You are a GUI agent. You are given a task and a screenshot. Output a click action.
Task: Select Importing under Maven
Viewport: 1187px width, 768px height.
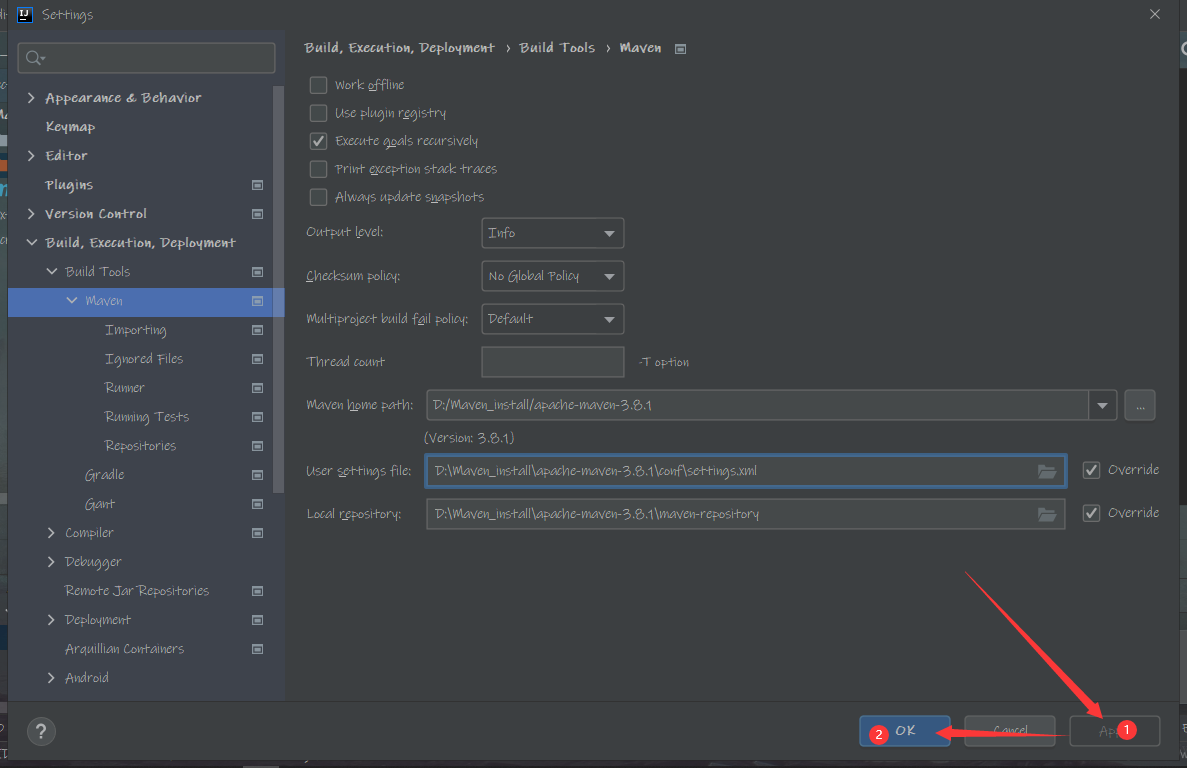tap(136, 330)
